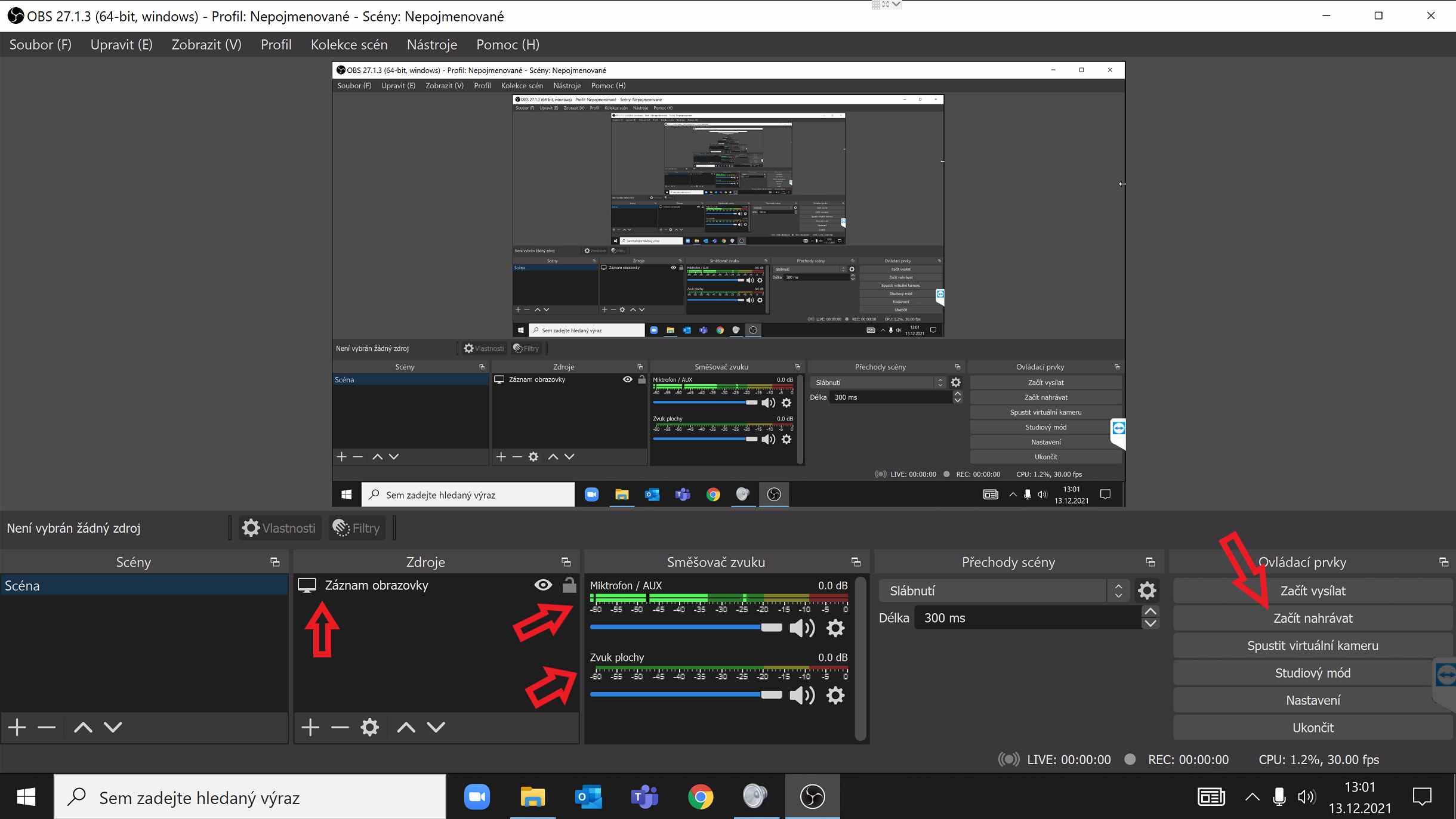Open the Nástroje menu
1456x819 pixels.
[432, 45]
